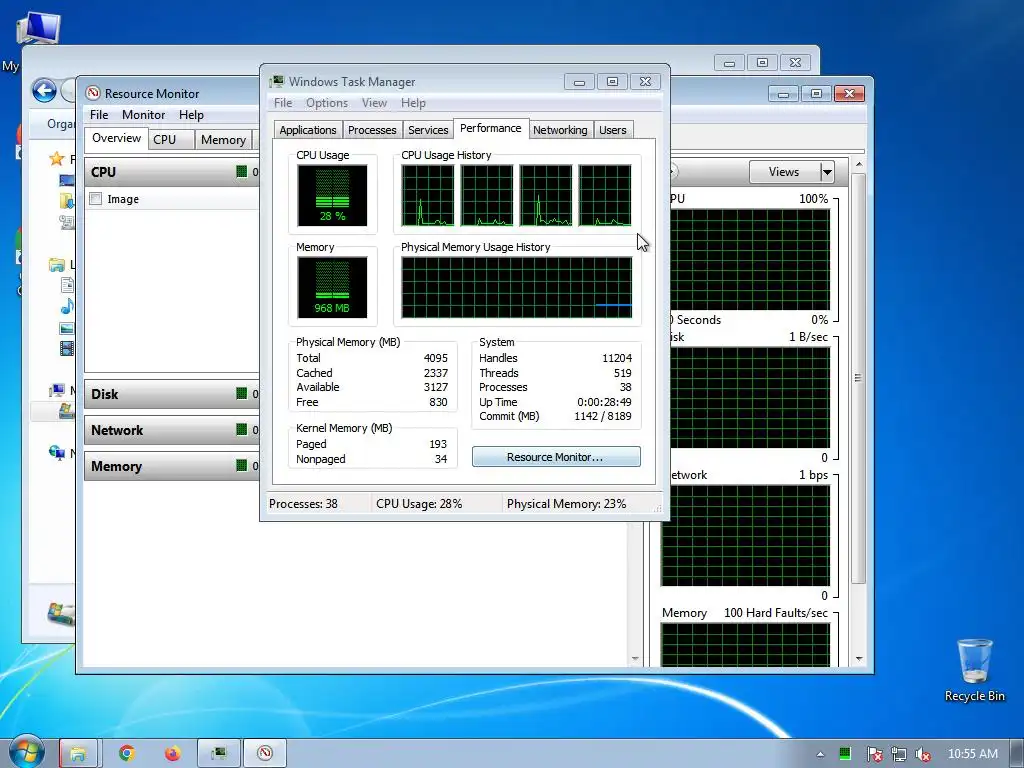1024x768 pixels.
Task: Select the Music library icon in Explorer sidebar
Action: click(x=67, y=306)
